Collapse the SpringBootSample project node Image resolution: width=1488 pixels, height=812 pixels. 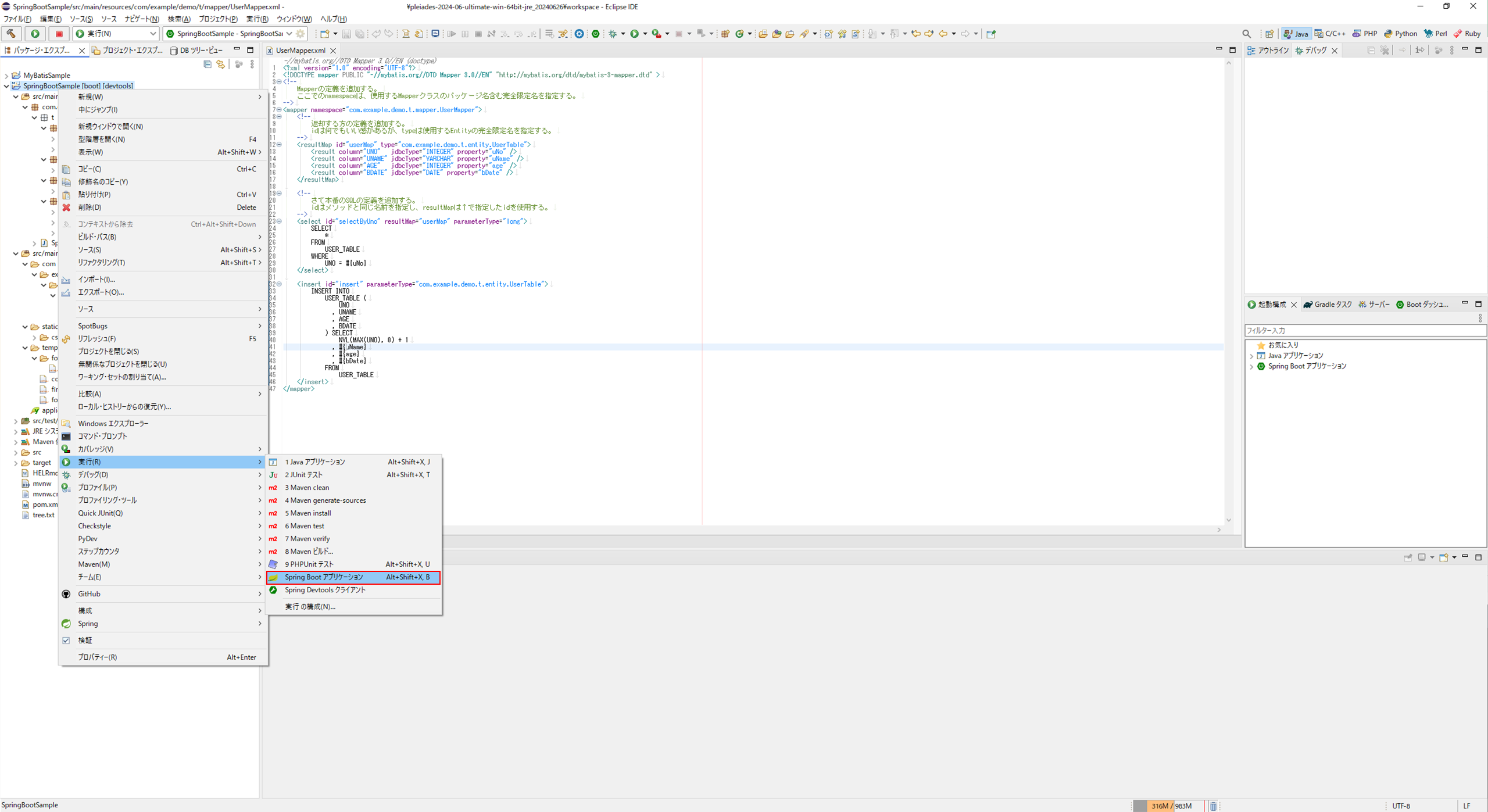click(x=6, y=85)
